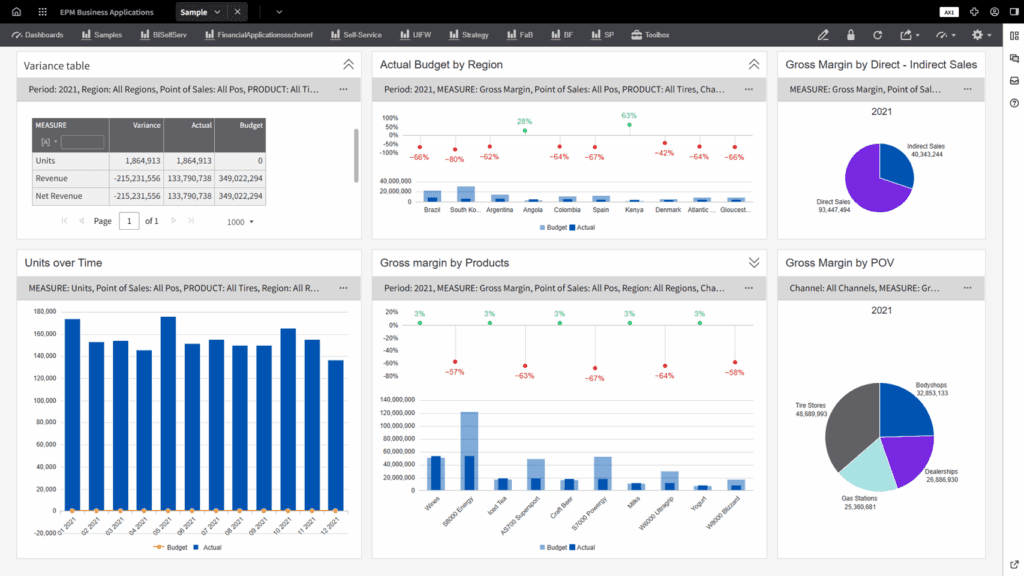Open the Sample tab dropdown arrow

click(219, 11)
